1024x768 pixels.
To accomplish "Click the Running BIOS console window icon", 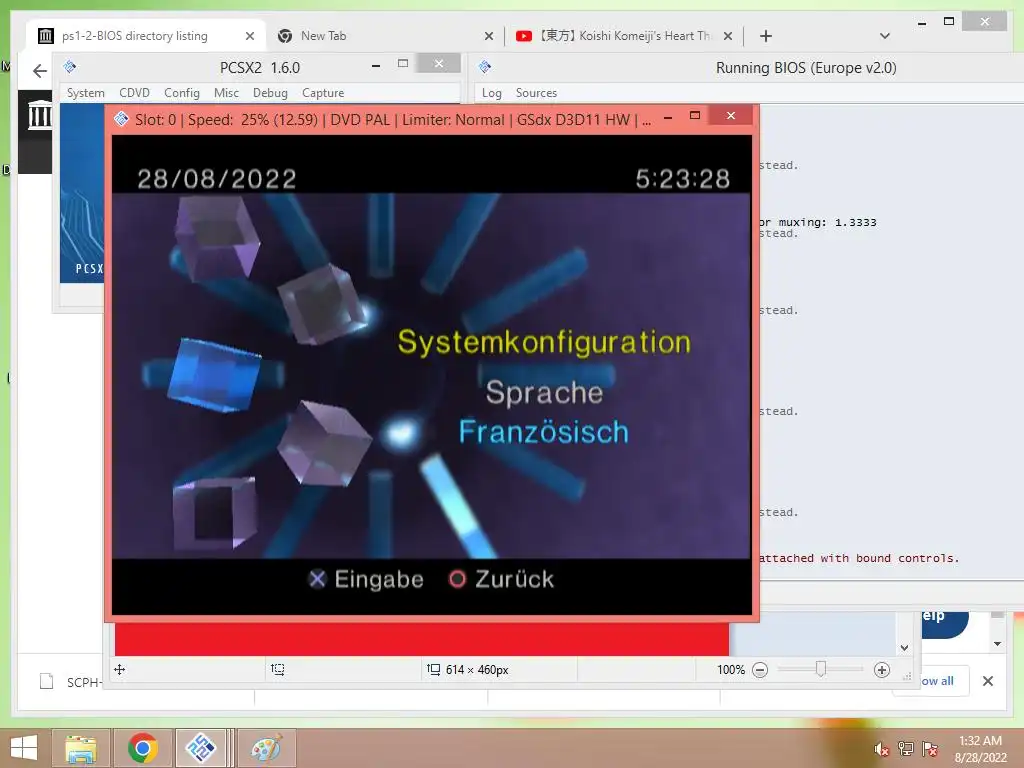I will point(485,67).
